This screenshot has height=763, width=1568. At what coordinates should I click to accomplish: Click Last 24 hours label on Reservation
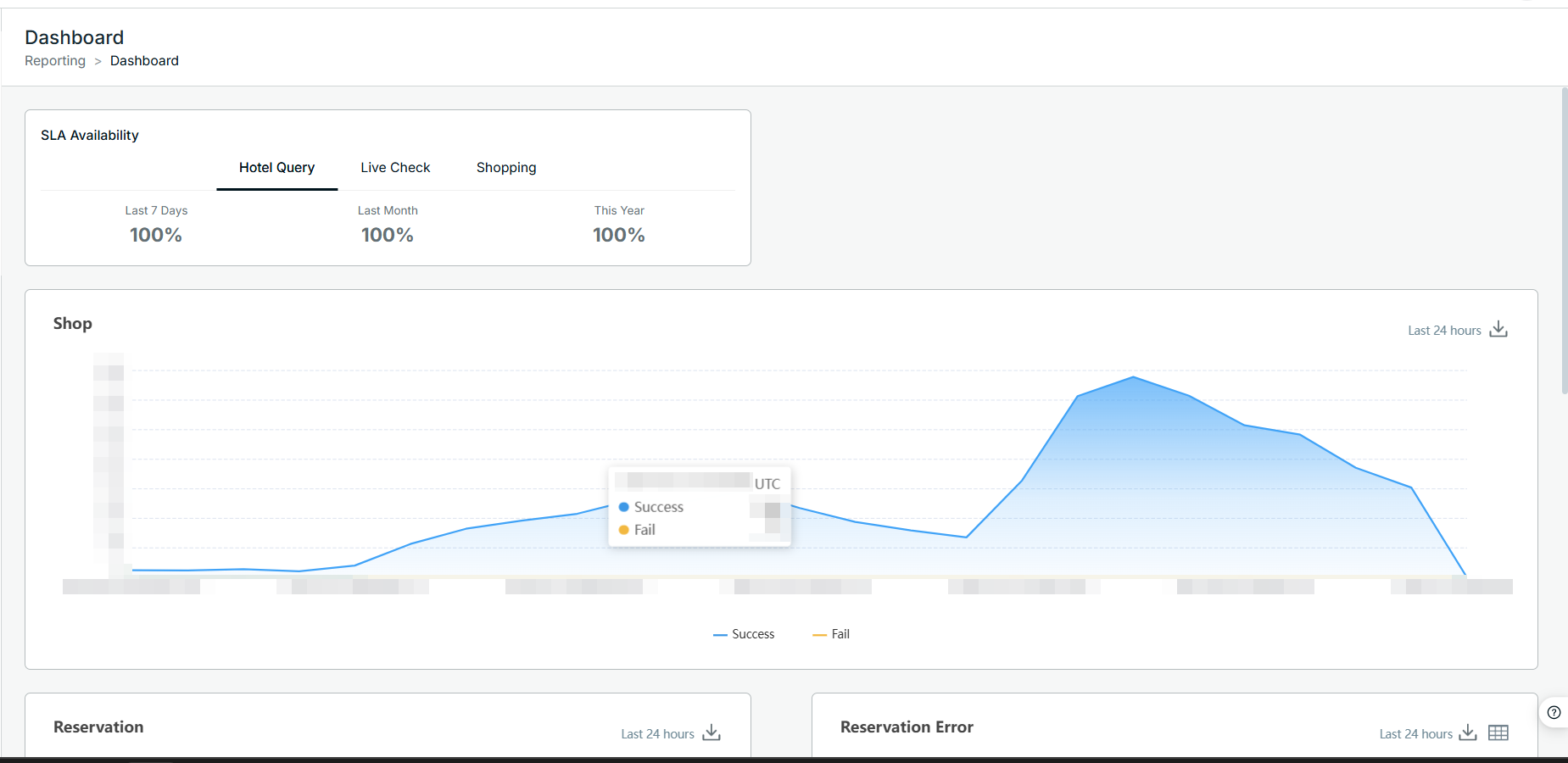coord(657,734)
